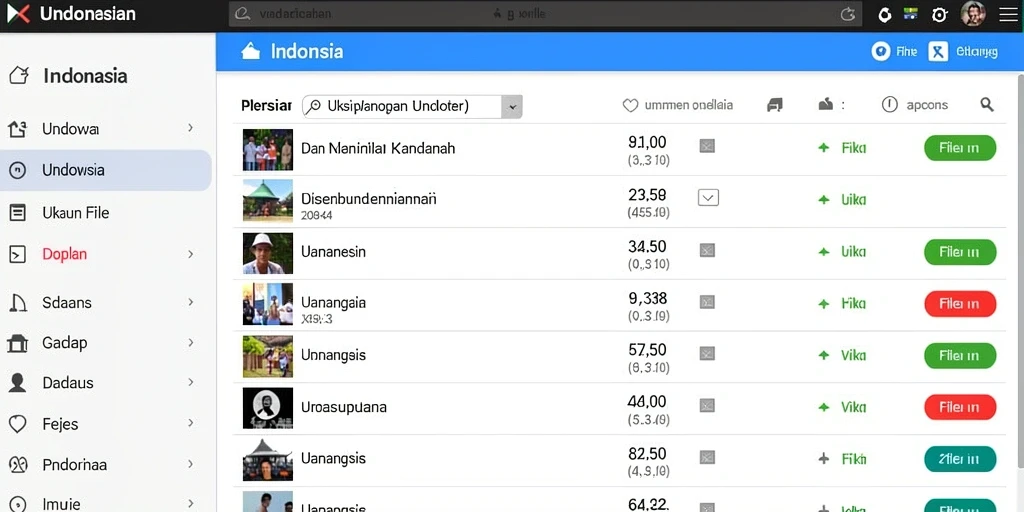The image size is (1024, 512).
Task: Click value 9,338 in Uanangaia row
Action: (x=647, y=298)
